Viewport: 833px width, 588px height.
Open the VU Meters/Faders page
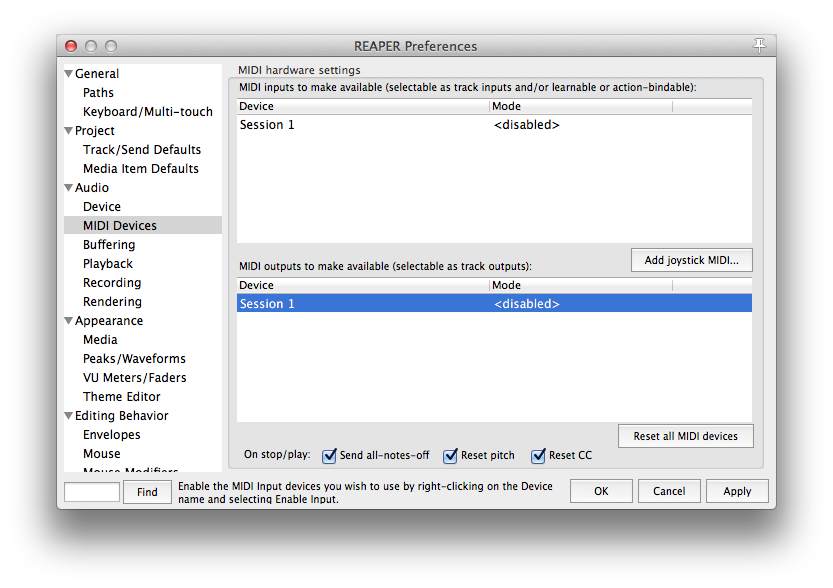pyautogui.click(x=135, y=378)
